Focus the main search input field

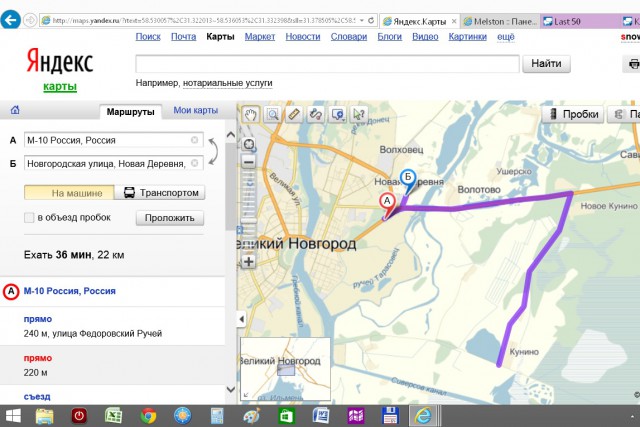[327, 64]
